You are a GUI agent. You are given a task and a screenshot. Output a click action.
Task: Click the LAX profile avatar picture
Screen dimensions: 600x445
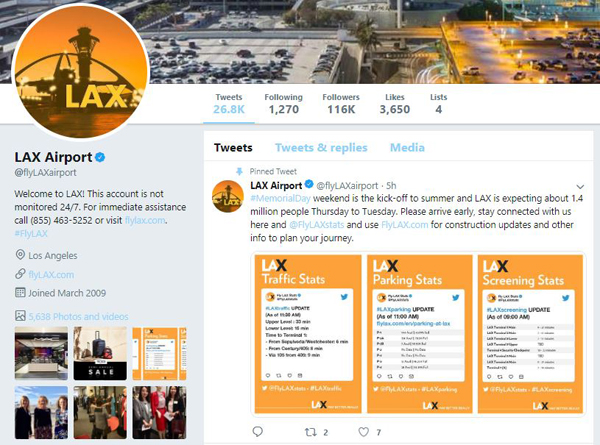tap(81, 72)
